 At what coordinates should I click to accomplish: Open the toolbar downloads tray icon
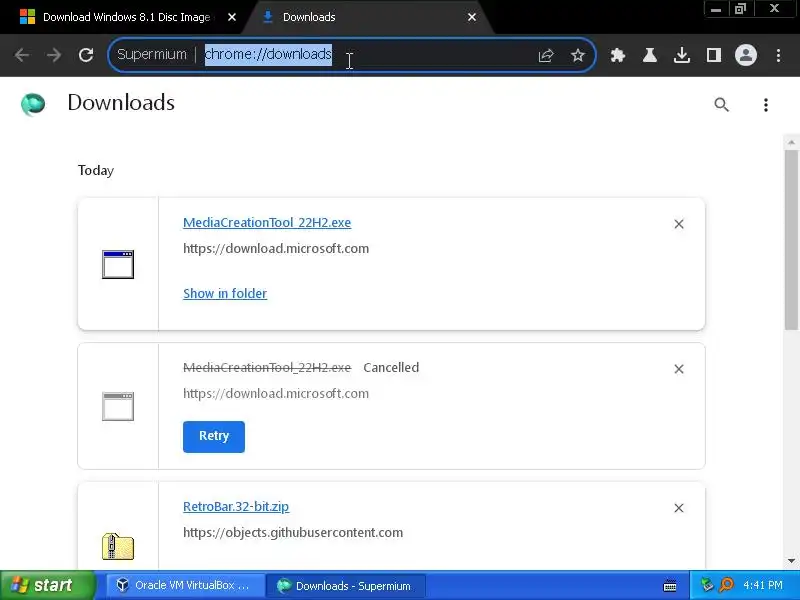pos(682,55)
